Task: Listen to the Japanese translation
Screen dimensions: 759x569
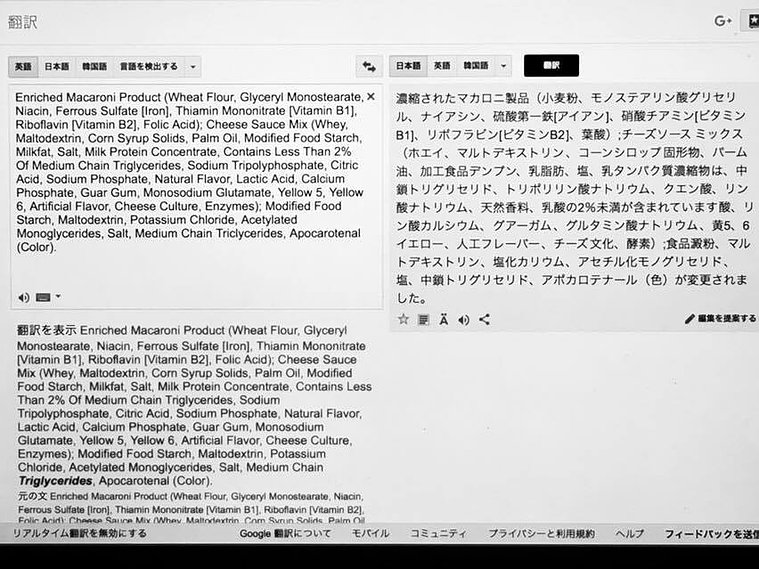Action: 464,320
